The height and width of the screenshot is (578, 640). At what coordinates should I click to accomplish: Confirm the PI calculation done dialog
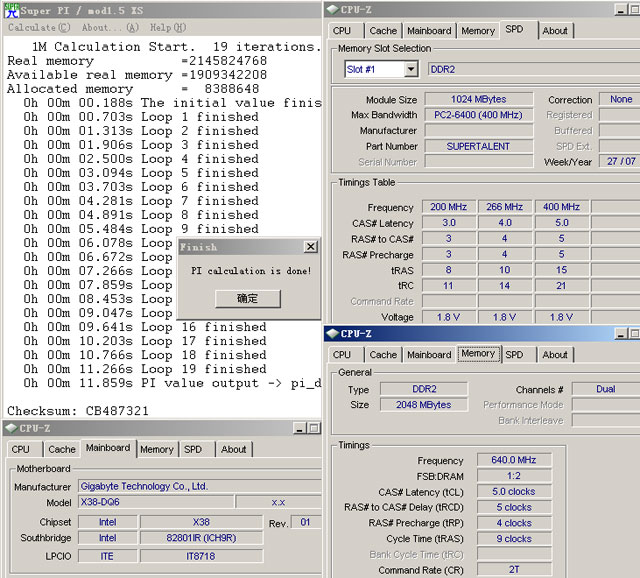click(x=247, y=299)
